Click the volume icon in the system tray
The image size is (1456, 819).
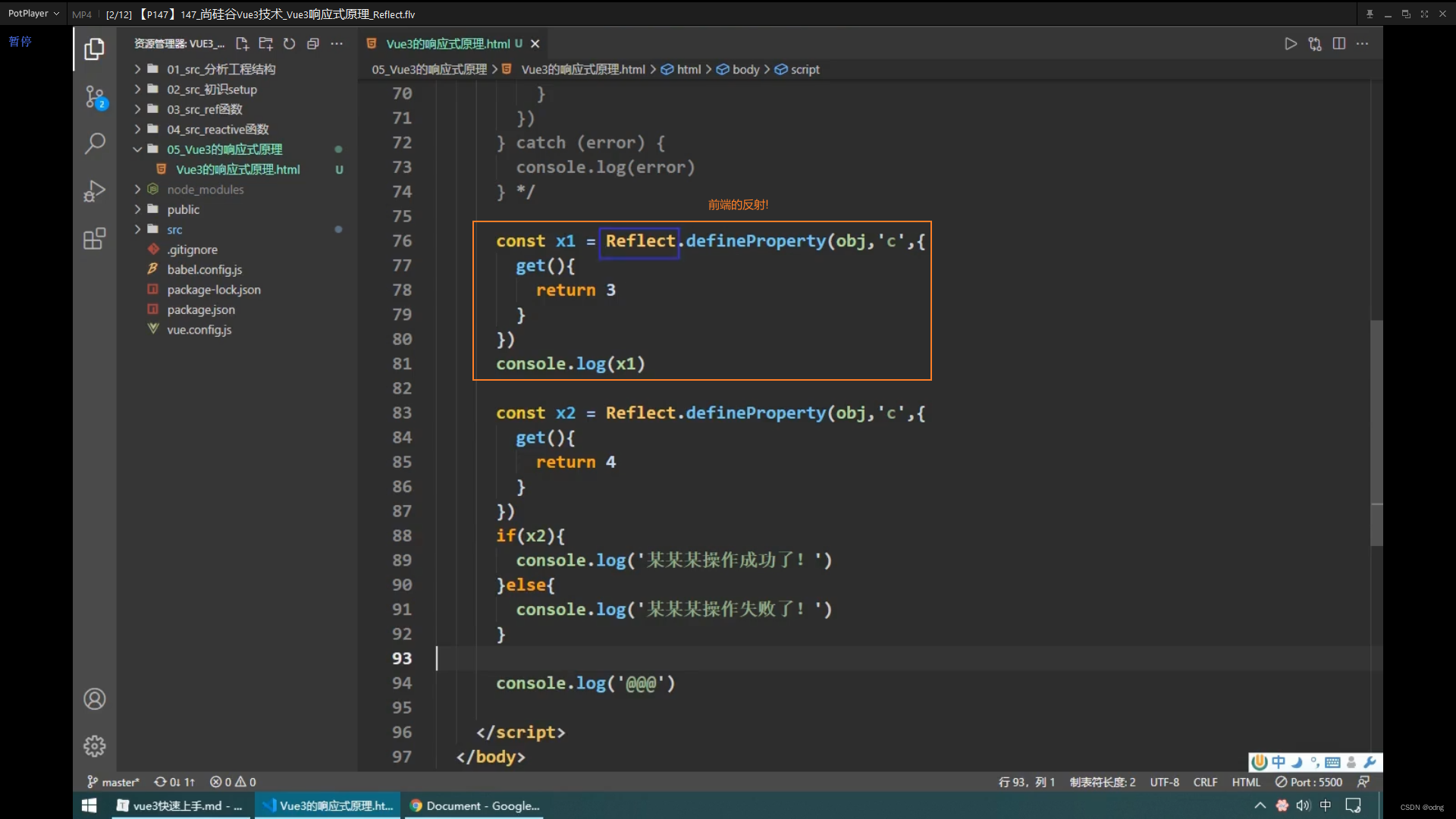click(1304, 806)
